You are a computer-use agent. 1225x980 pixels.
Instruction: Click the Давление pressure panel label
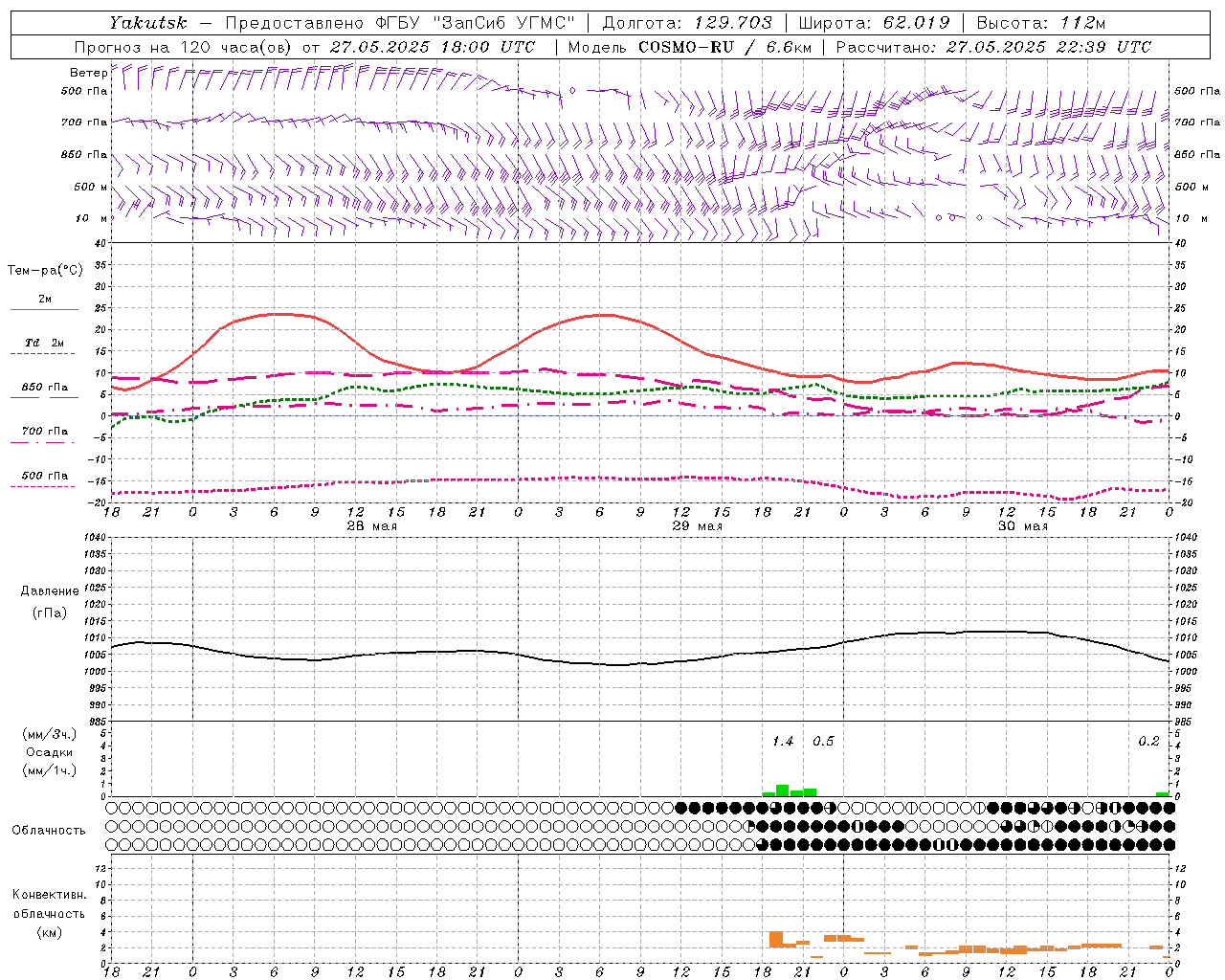pyautogui.click(x=50, y=591)
